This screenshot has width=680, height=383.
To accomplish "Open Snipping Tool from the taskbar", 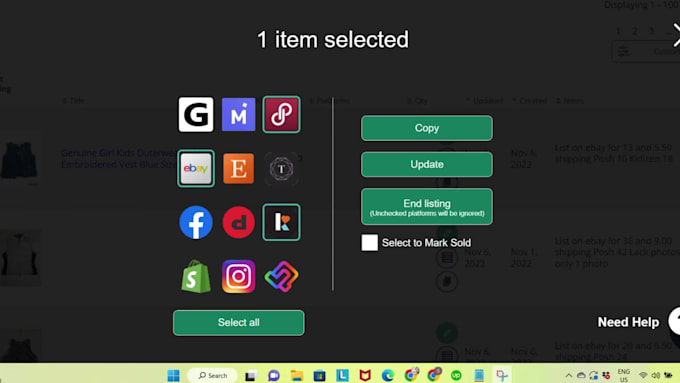I will [502, 376].
